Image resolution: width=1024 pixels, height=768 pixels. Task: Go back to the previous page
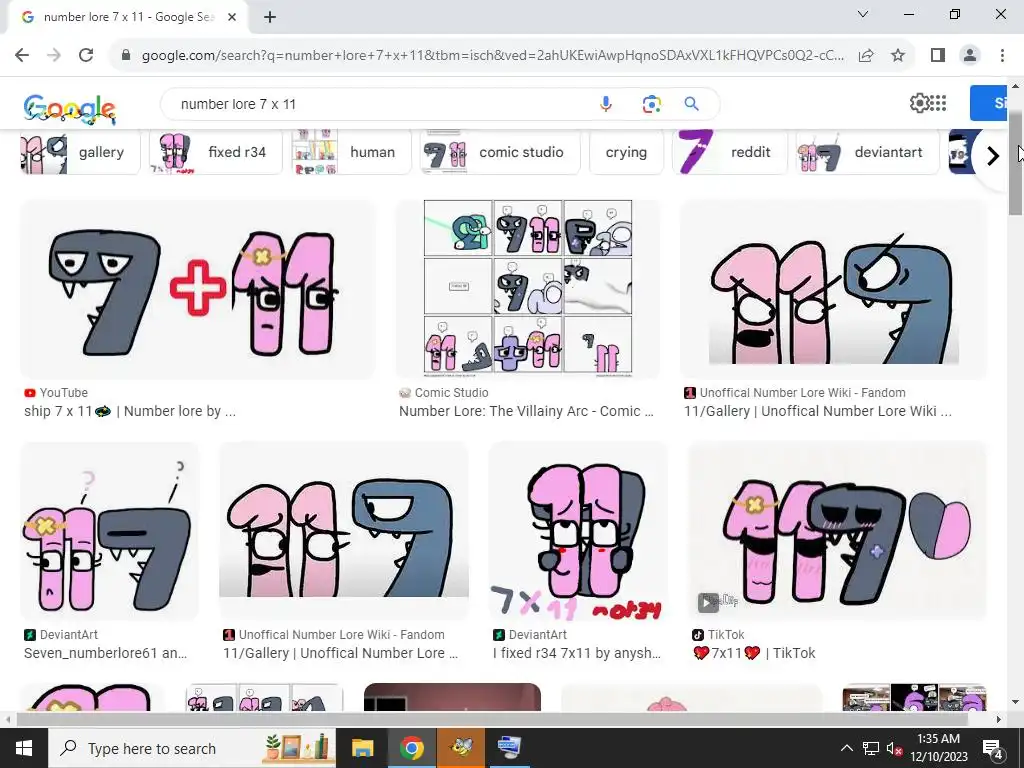coord(22,56)
